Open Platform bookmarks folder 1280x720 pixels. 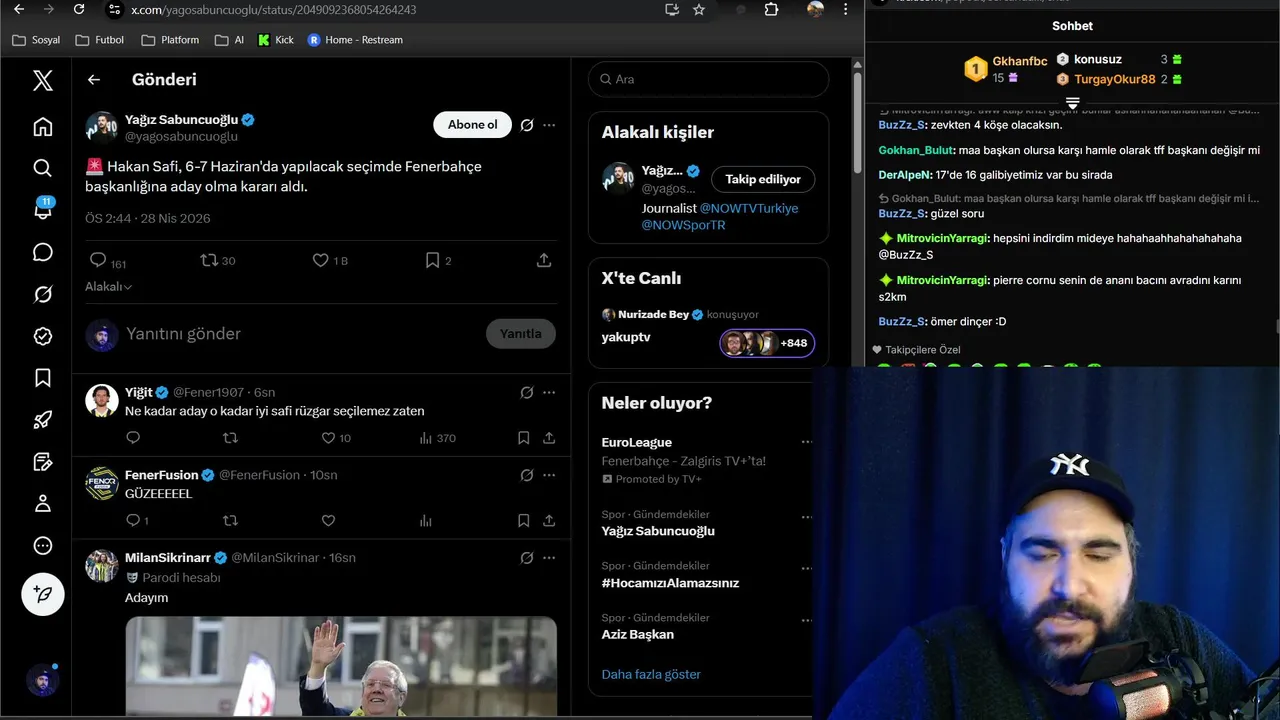tap(170, 40)
